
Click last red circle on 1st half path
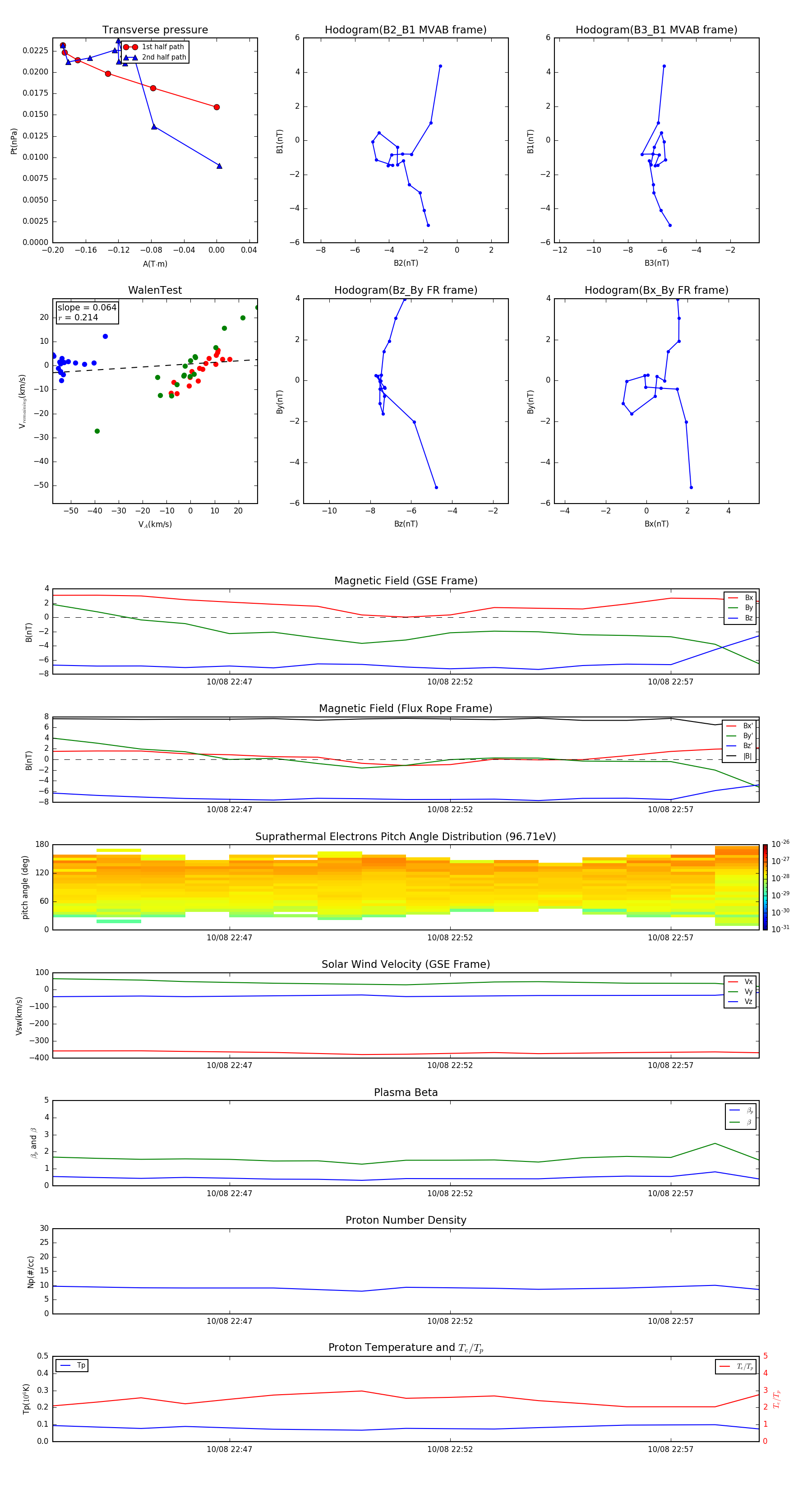click(217, 107)
